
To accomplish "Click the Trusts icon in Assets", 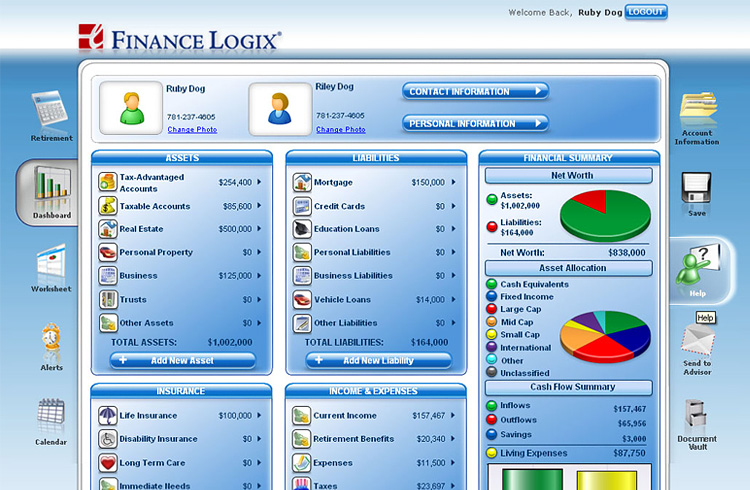I will tap(108, 300).
